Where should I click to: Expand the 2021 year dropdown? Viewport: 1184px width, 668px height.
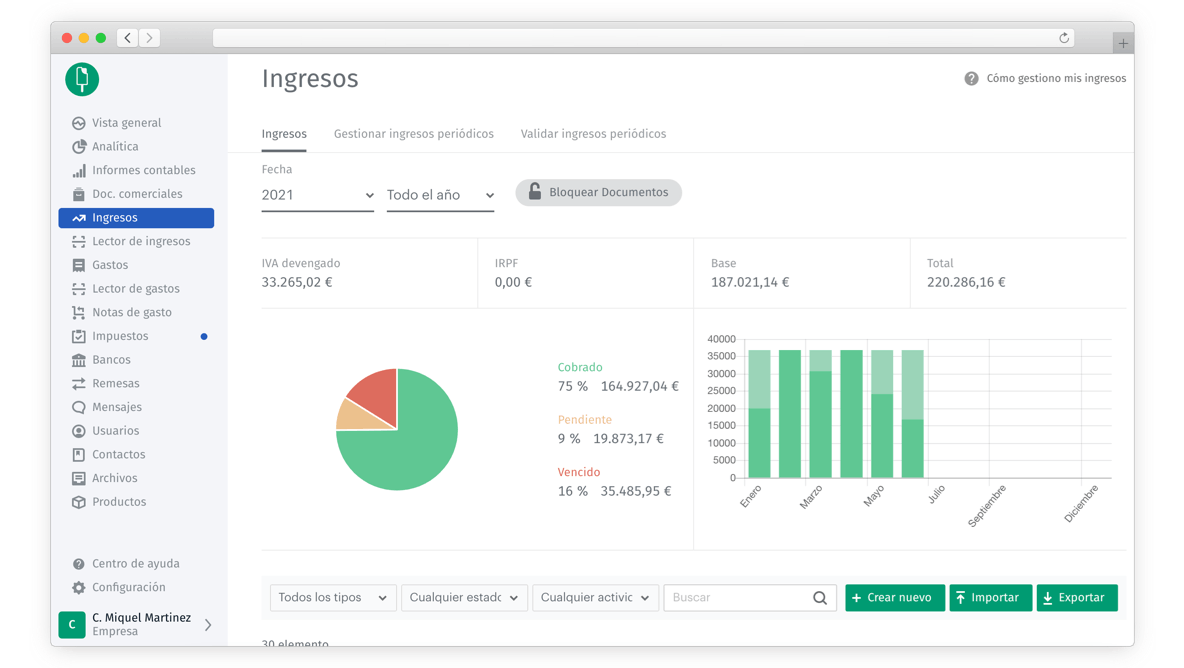point(317,195)
